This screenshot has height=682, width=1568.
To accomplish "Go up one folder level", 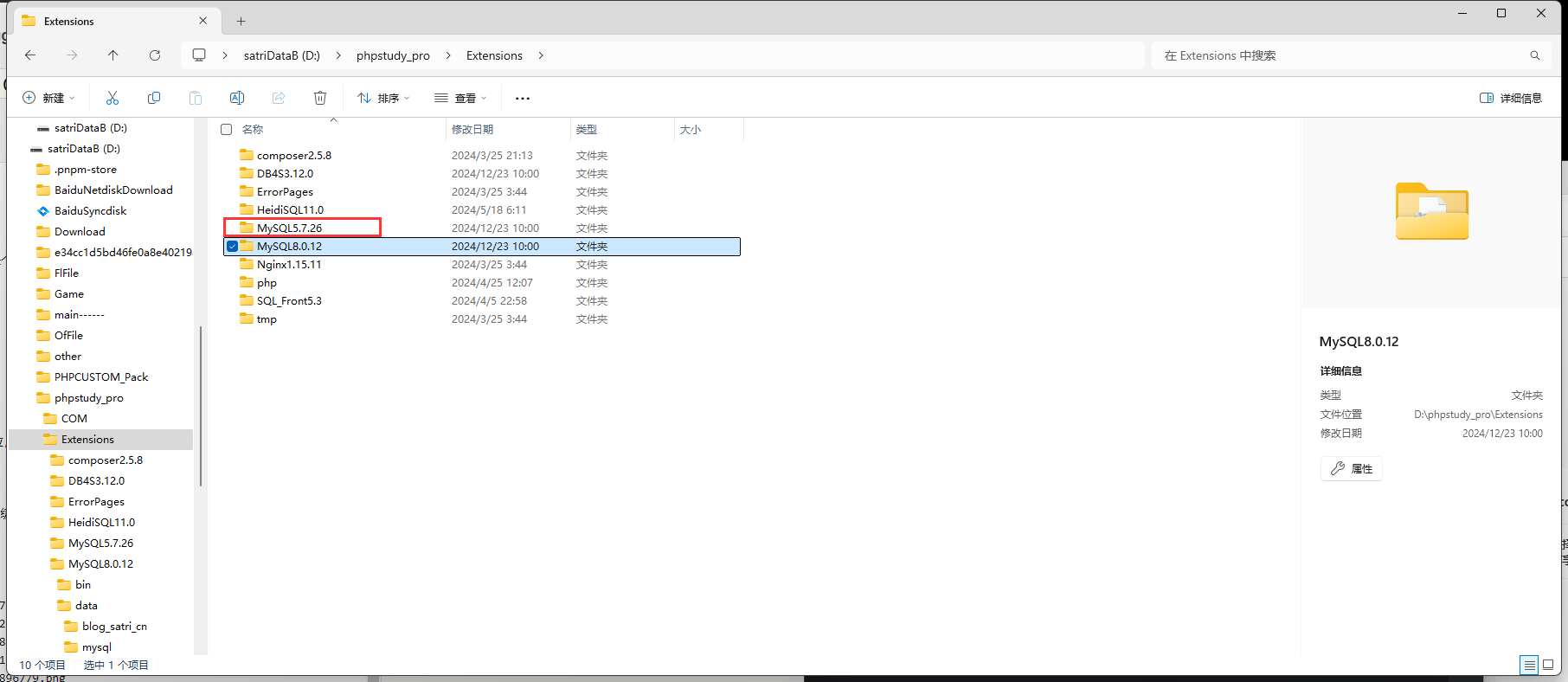I will pos(112,55).
